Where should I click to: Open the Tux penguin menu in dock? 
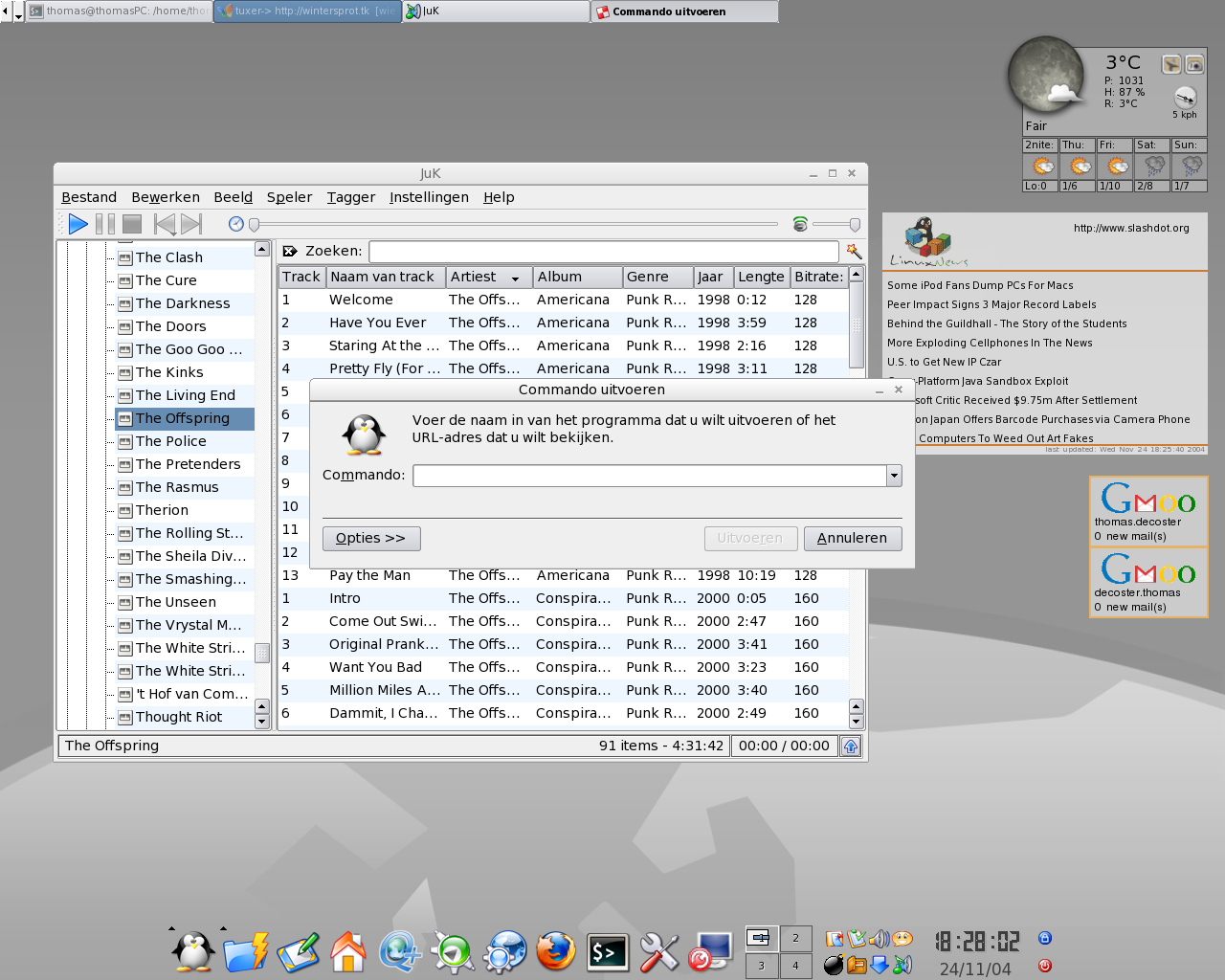[x=193, y=951]
